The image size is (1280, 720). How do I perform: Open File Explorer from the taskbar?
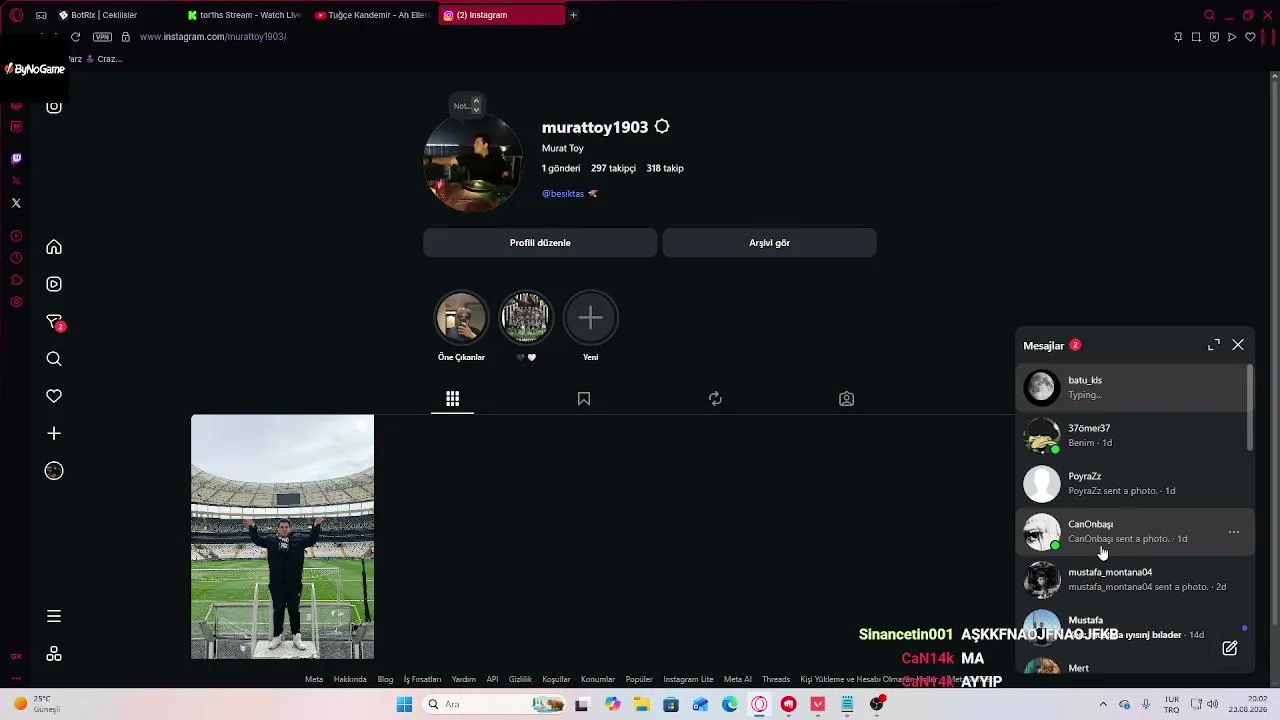pyautogui.click(x=641, y=704)
